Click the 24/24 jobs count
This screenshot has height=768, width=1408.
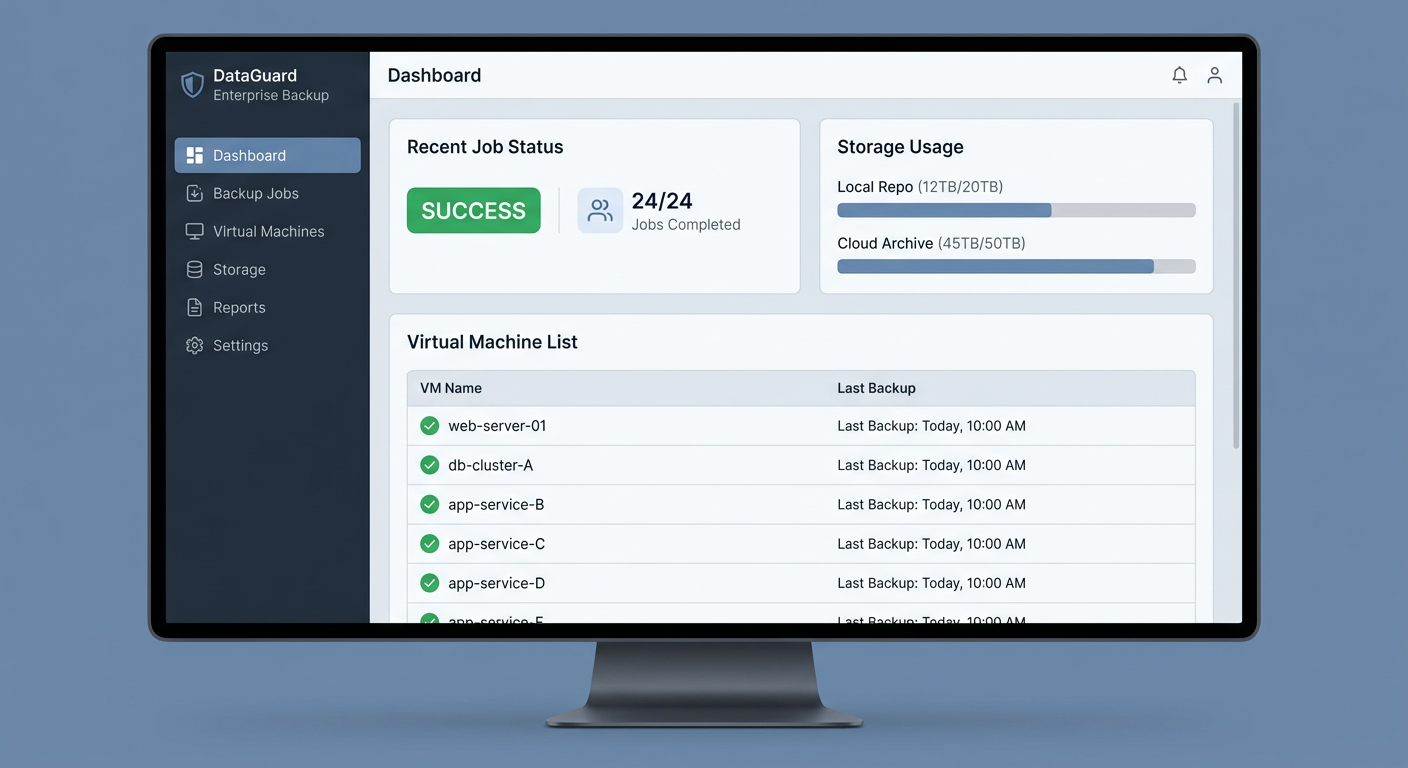coord(662,201)
